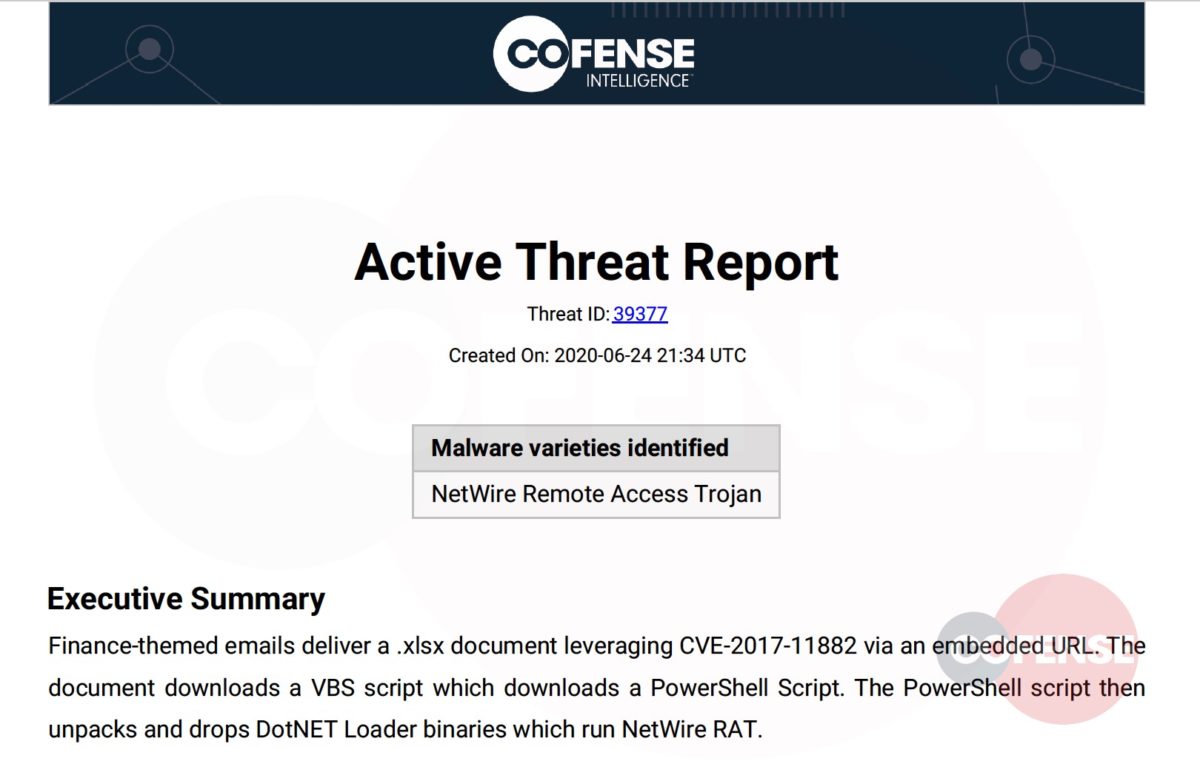Open the Threat ID 39377 link
1200x764 pixels.
(640, 314)
